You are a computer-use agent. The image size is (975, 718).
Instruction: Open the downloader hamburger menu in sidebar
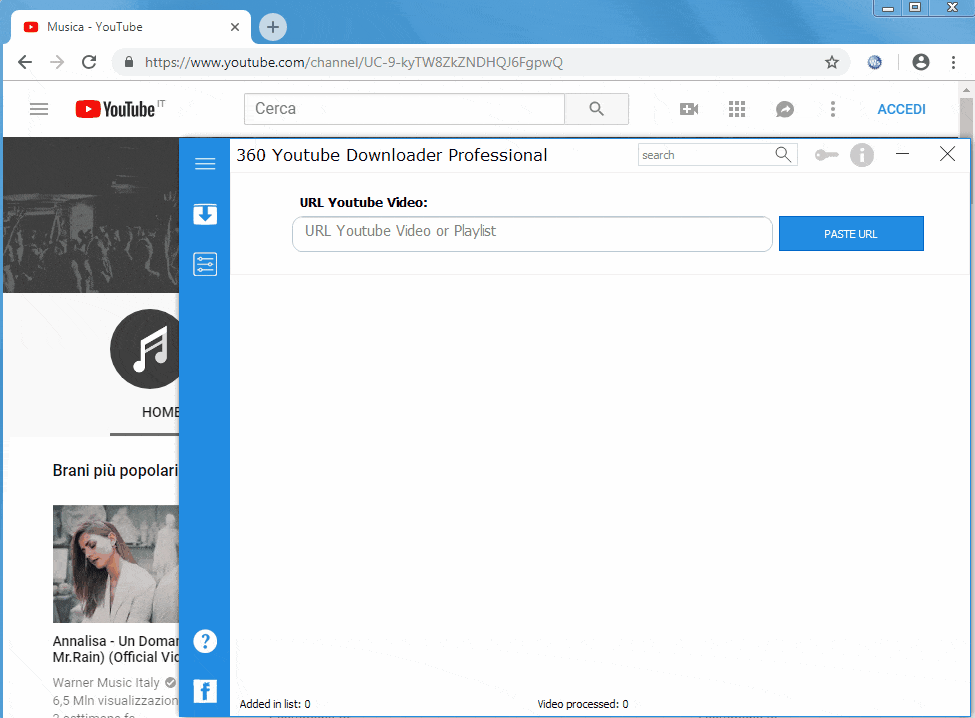coord(205,163)
